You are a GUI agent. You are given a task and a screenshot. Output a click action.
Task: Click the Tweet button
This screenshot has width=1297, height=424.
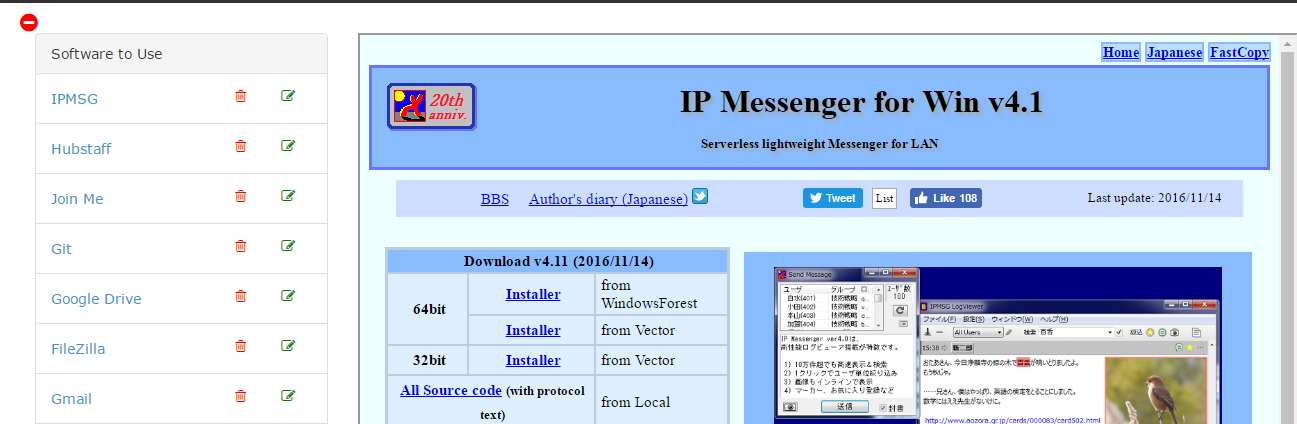coord(833,198)
